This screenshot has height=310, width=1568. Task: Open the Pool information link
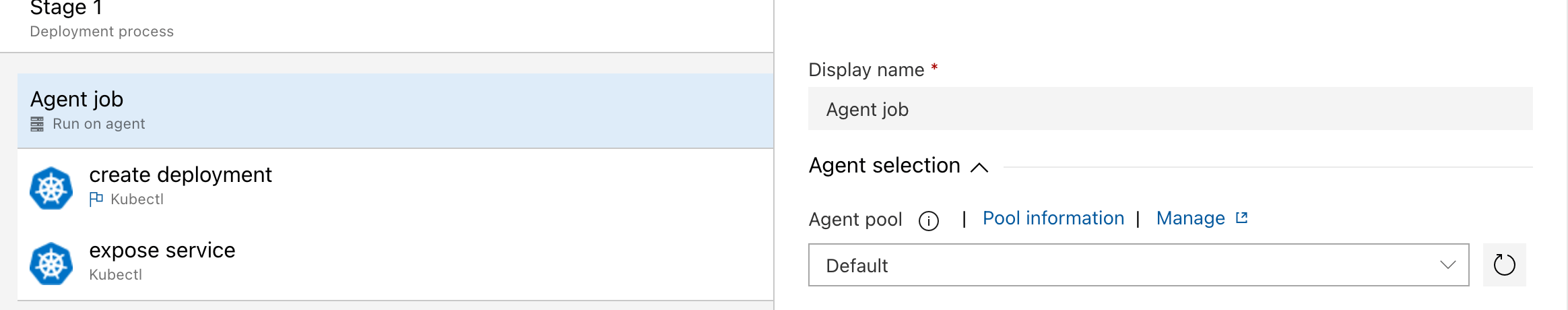pos(1053,218)
